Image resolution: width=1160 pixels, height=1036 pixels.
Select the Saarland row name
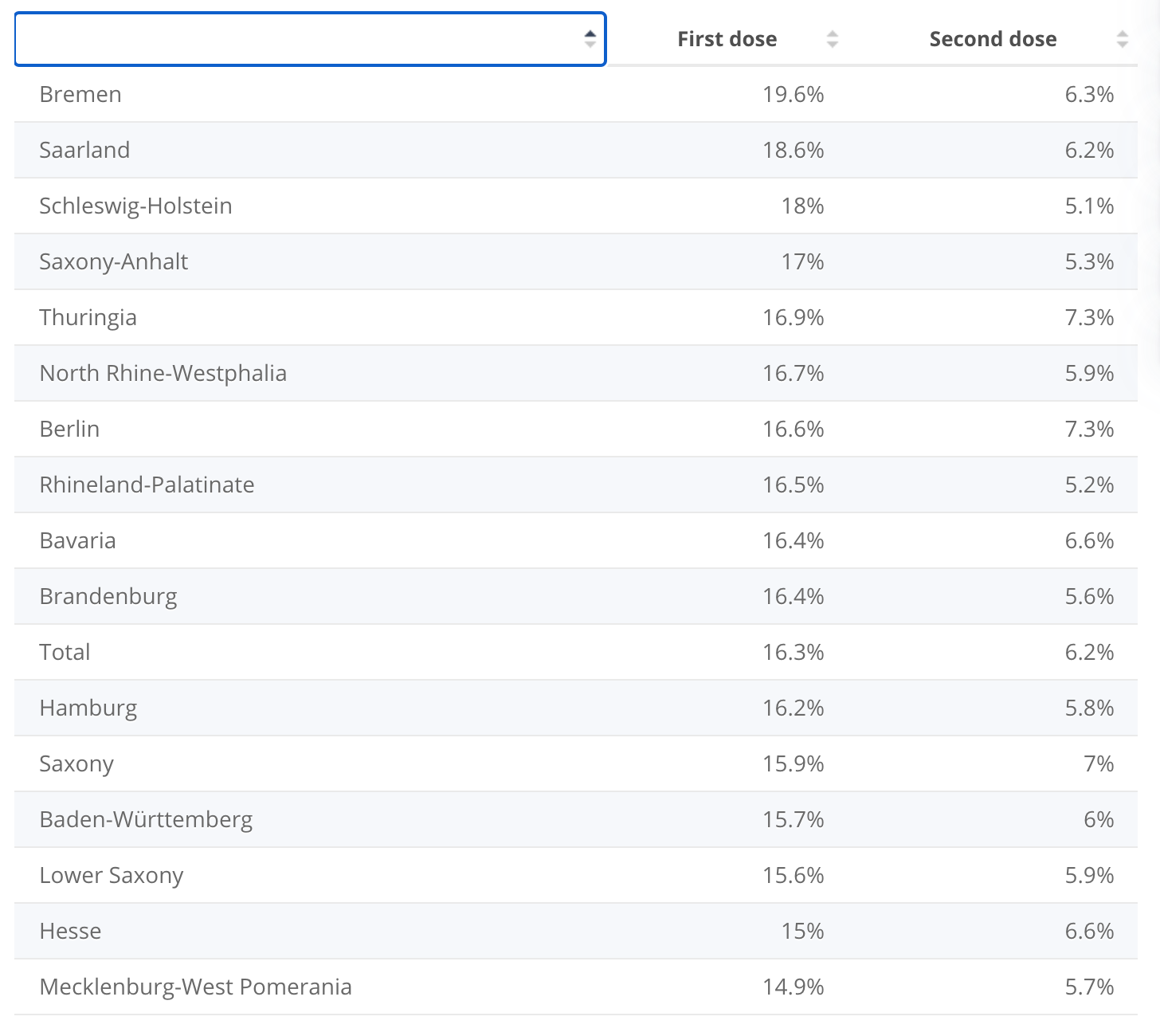(84, 150)
